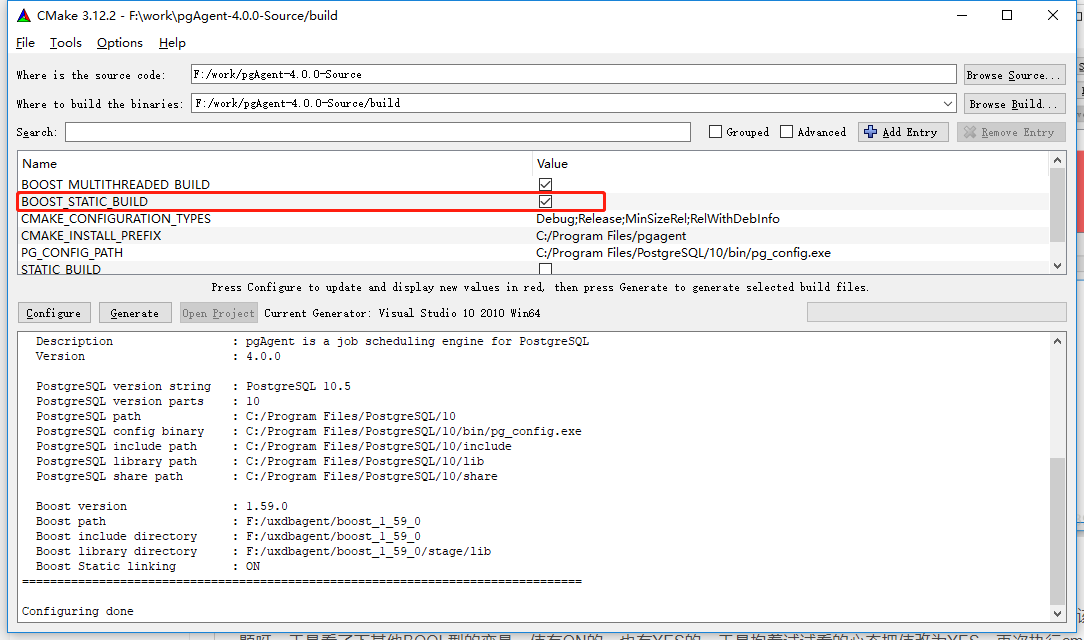This screenshot has width=1084, height=640.
Task: Click value C:/Program Files/pgagent
Action: coord(611,236)
